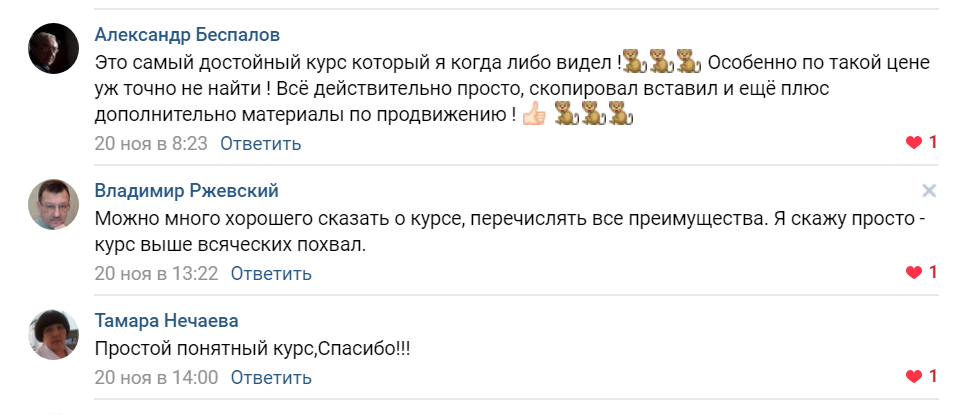The image size is (970, 415).
Task: Click the text 'курс выше всяческих похвал.'
Action: [231, 246]
